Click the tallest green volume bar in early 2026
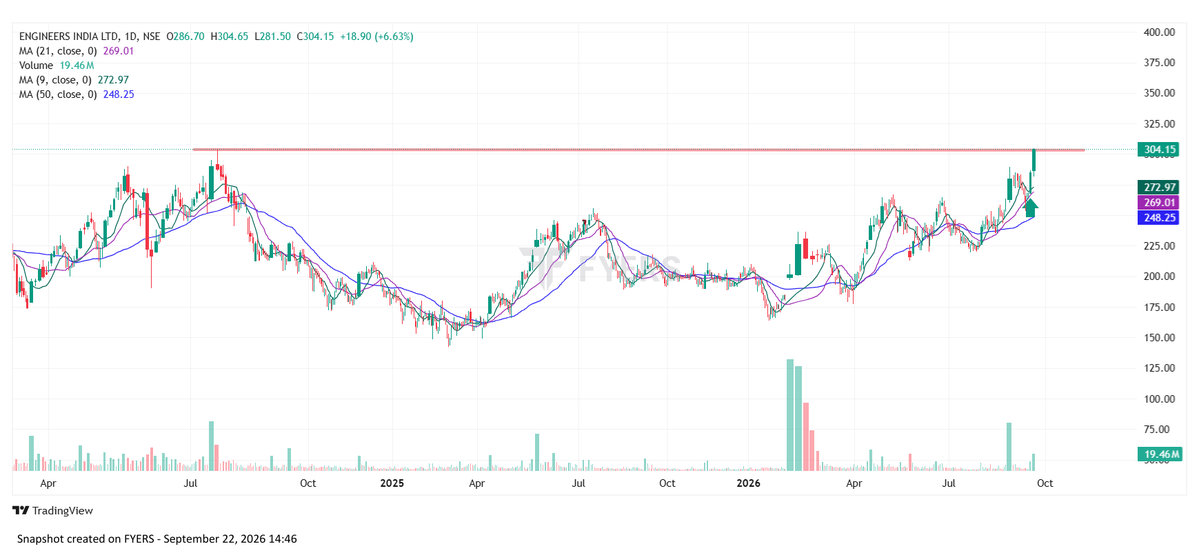 790,414
